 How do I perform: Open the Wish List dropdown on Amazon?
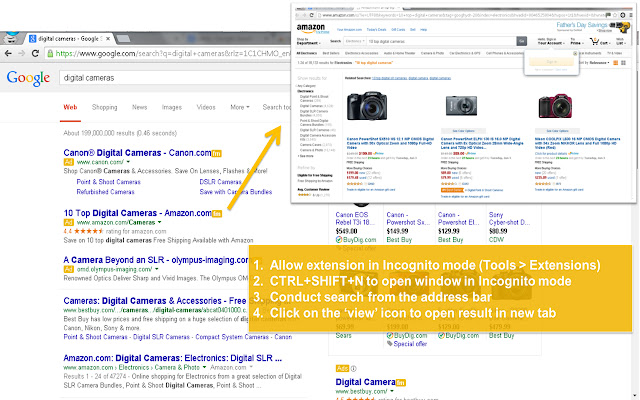620,41
